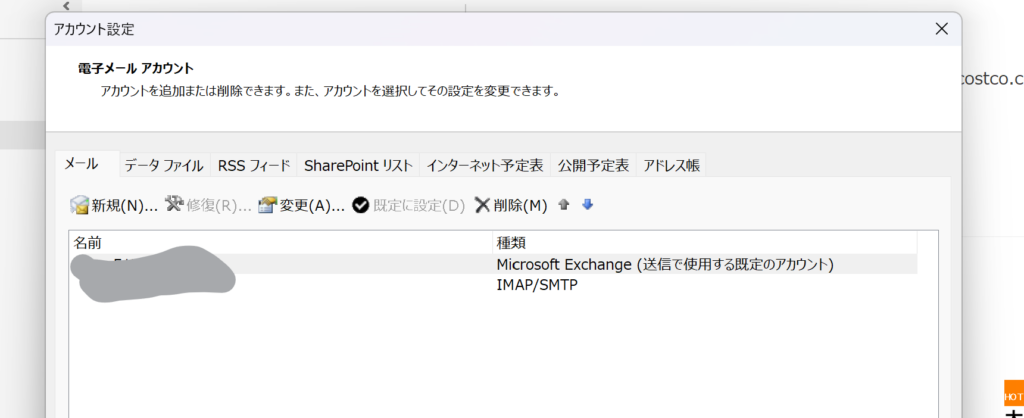
Task: Switch to the 公開予定表 tab
Action: coord(593,165)
